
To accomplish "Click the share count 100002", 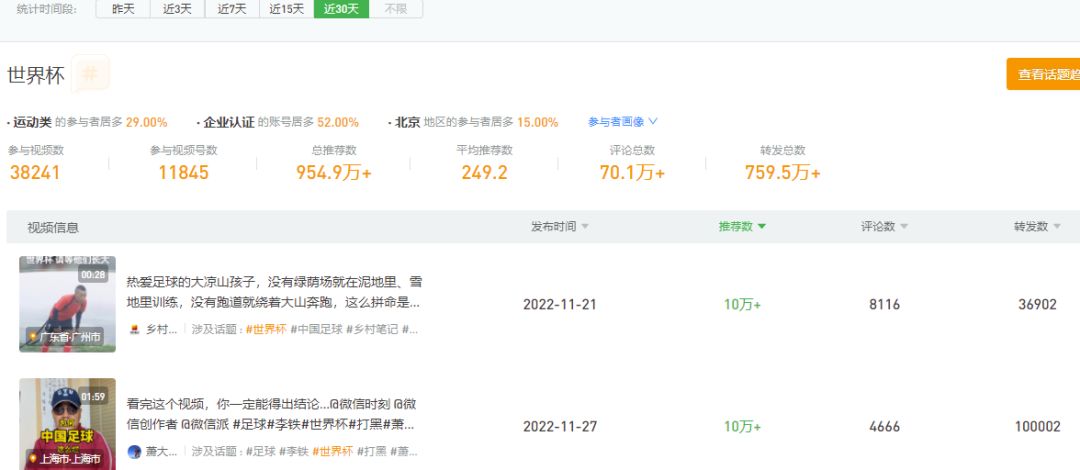I will click(x=1037, y=427).
